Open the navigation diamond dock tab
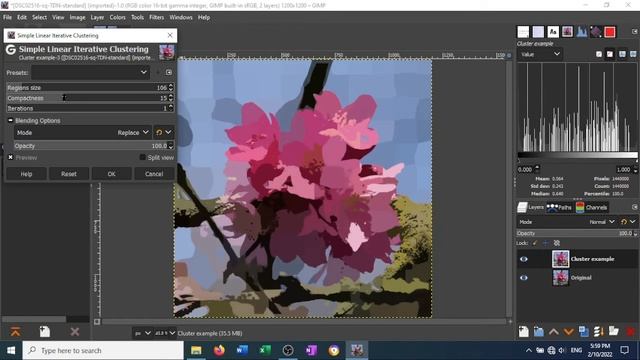 [596, 32]
